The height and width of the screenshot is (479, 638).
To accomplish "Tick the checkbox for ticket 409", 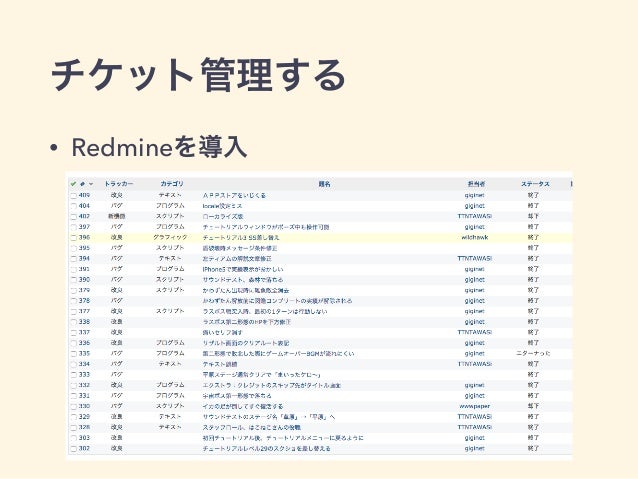I will pyautogui.click(x=74, y=196).
